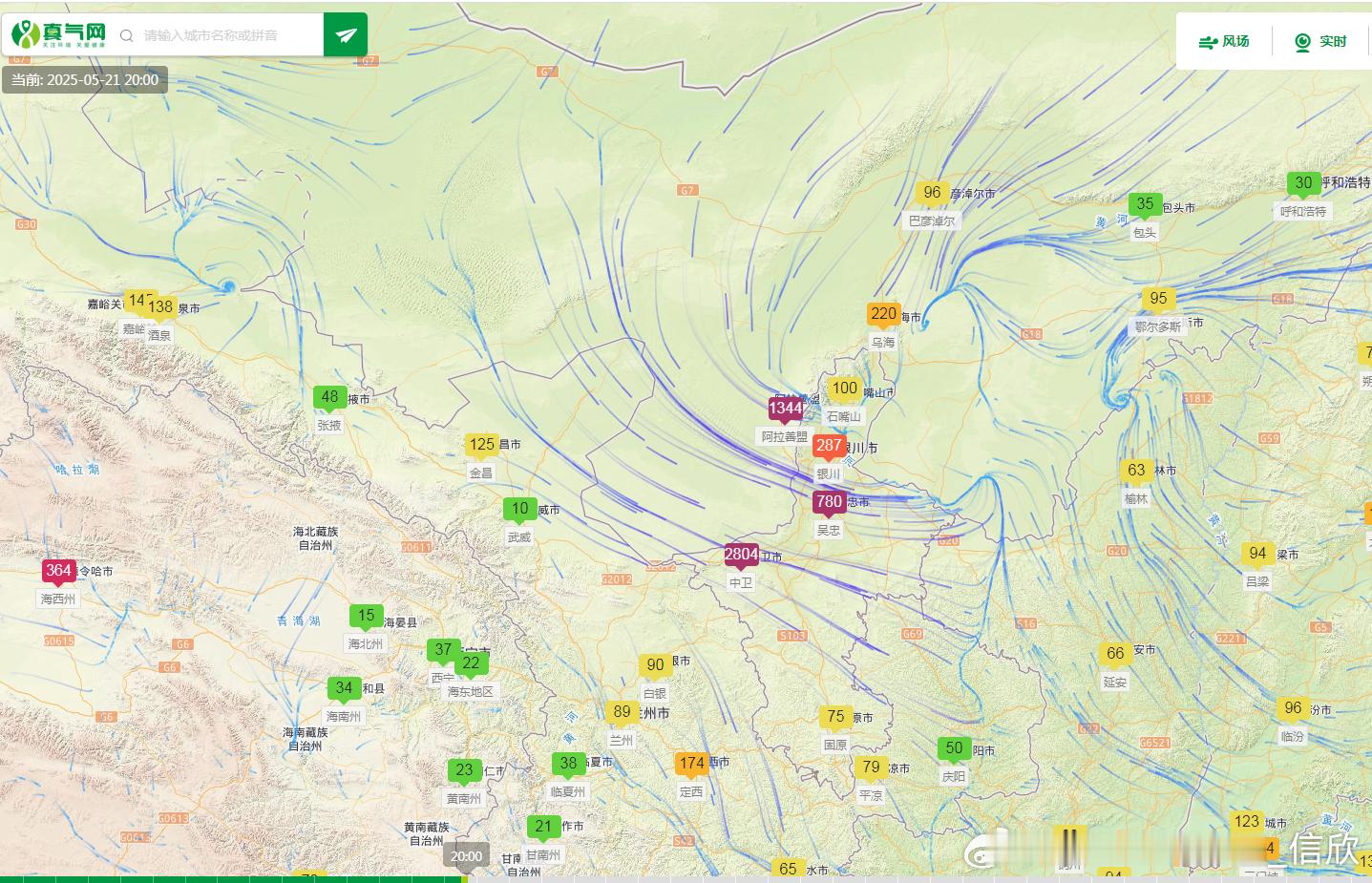
Task: Toggle the 风场 wind field layer
Action: tap(1224, 41)
